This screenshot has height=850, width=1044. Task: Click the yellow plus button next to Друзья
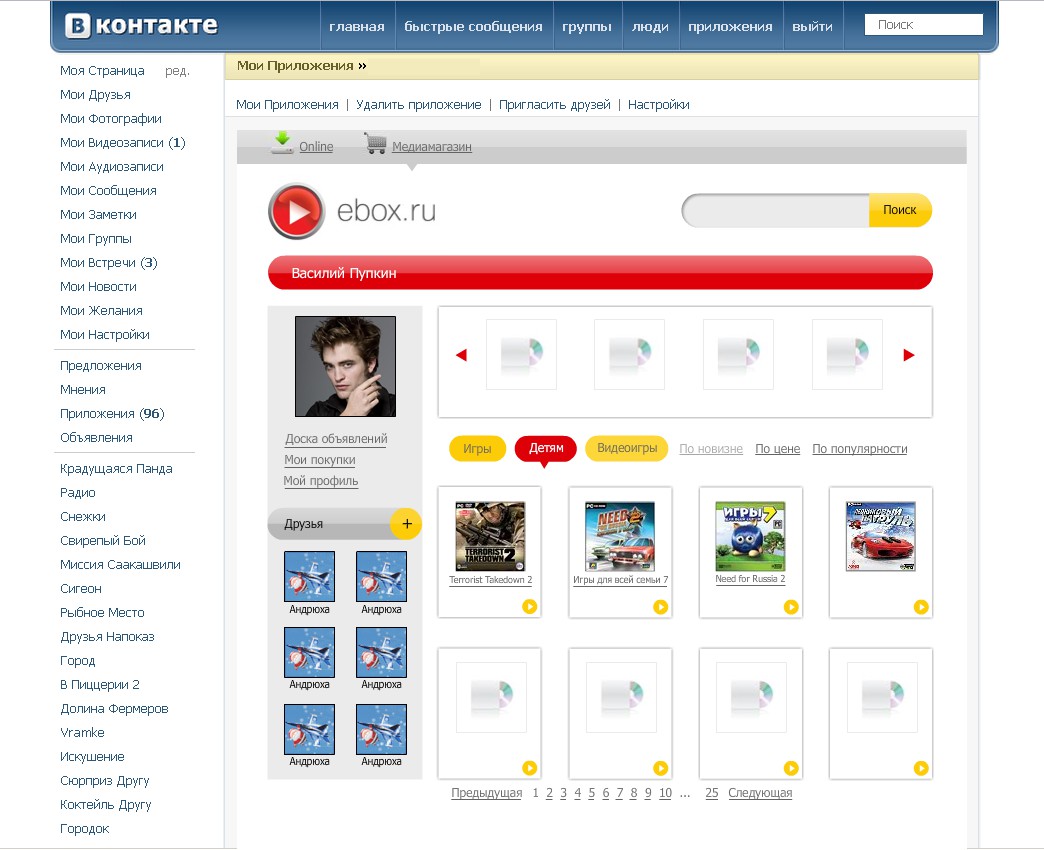pyautogui.click(x=406, y=524)
